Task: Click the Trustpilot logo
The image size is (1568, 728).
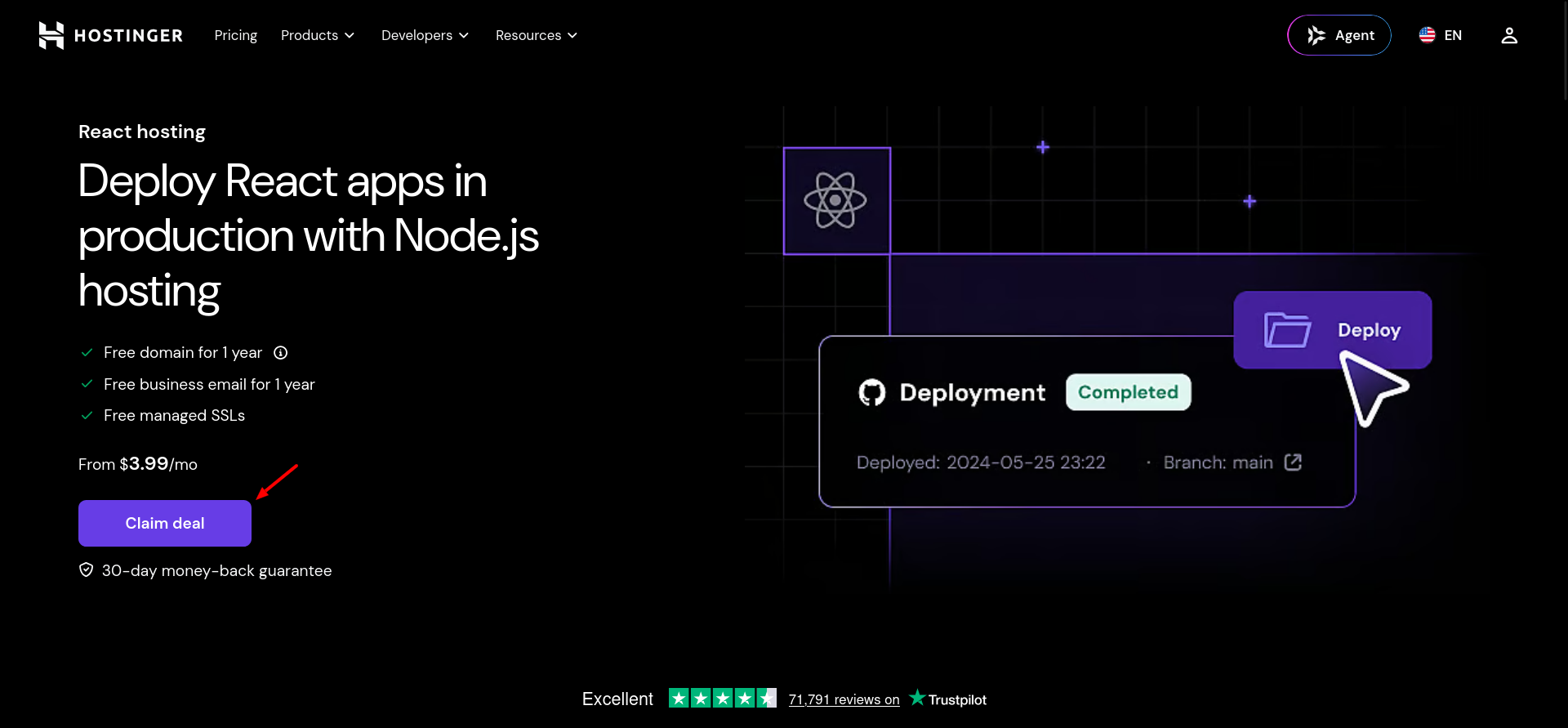Action: point(947,699)
